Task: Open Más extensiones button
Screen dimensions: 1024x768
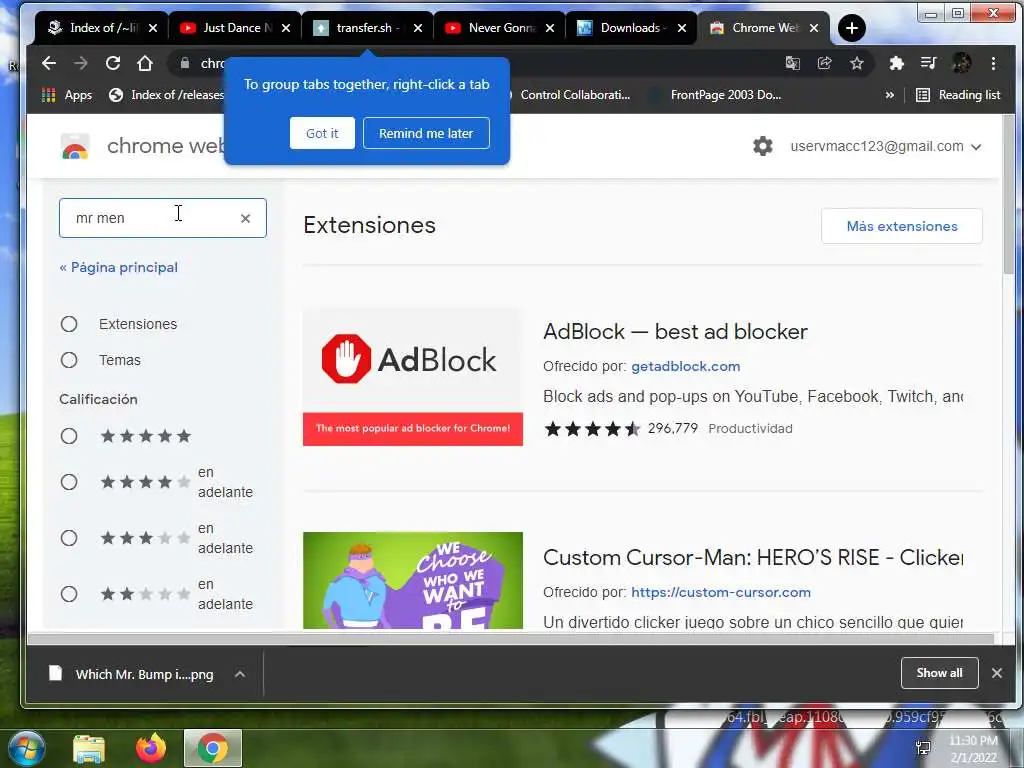Action: point(901,226)
